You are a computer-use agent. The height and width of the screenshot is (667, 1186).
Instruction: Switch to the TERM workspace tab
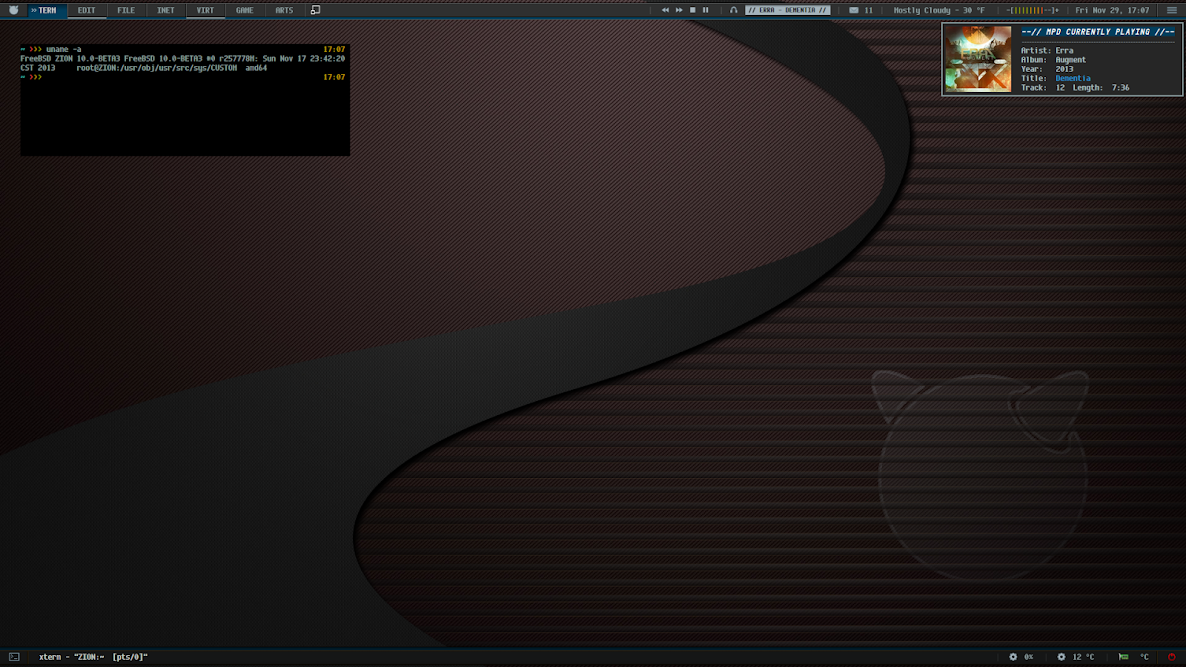[x=44, y=10]
